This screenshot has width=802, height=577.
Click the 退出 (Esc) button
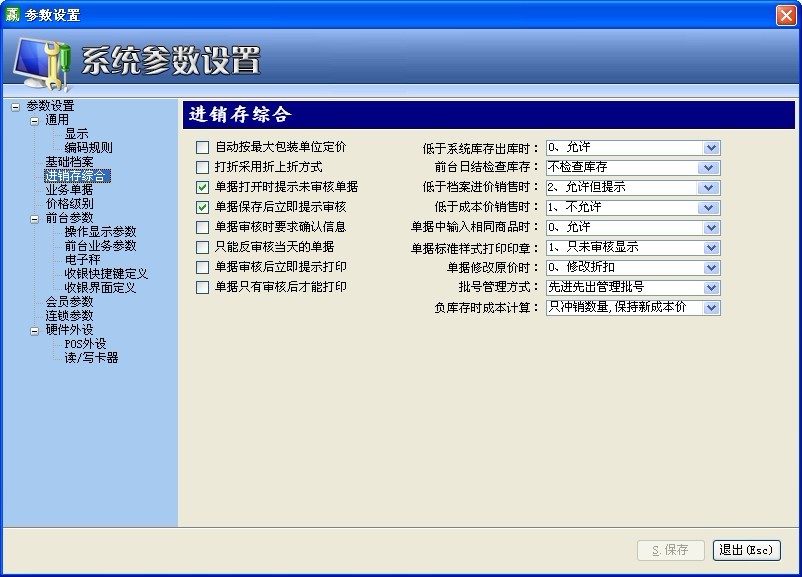pyautogui.click(x=746, y=550)
